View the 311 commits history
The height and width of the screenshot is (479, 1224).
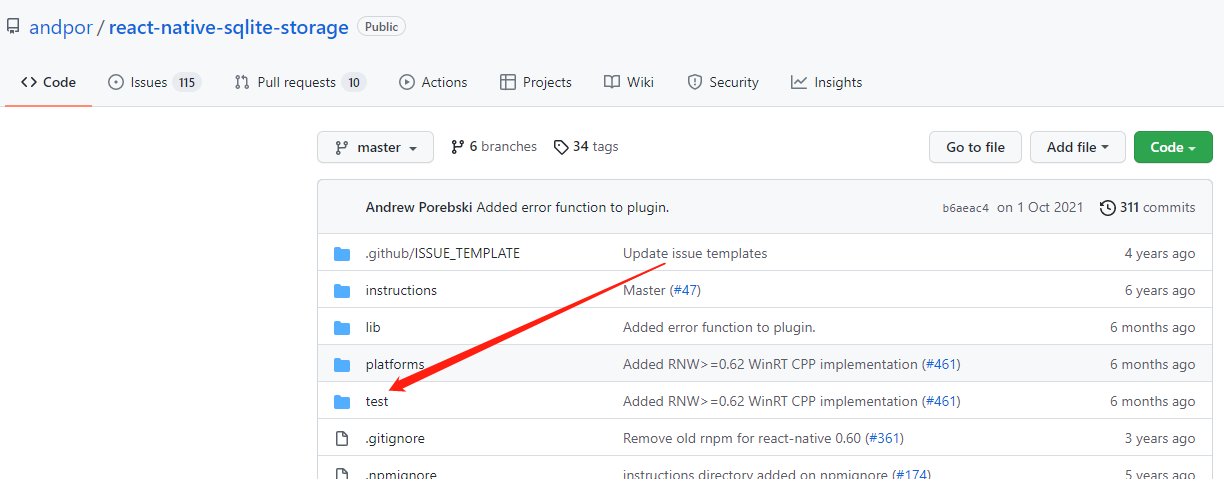tap(1147, 207)
